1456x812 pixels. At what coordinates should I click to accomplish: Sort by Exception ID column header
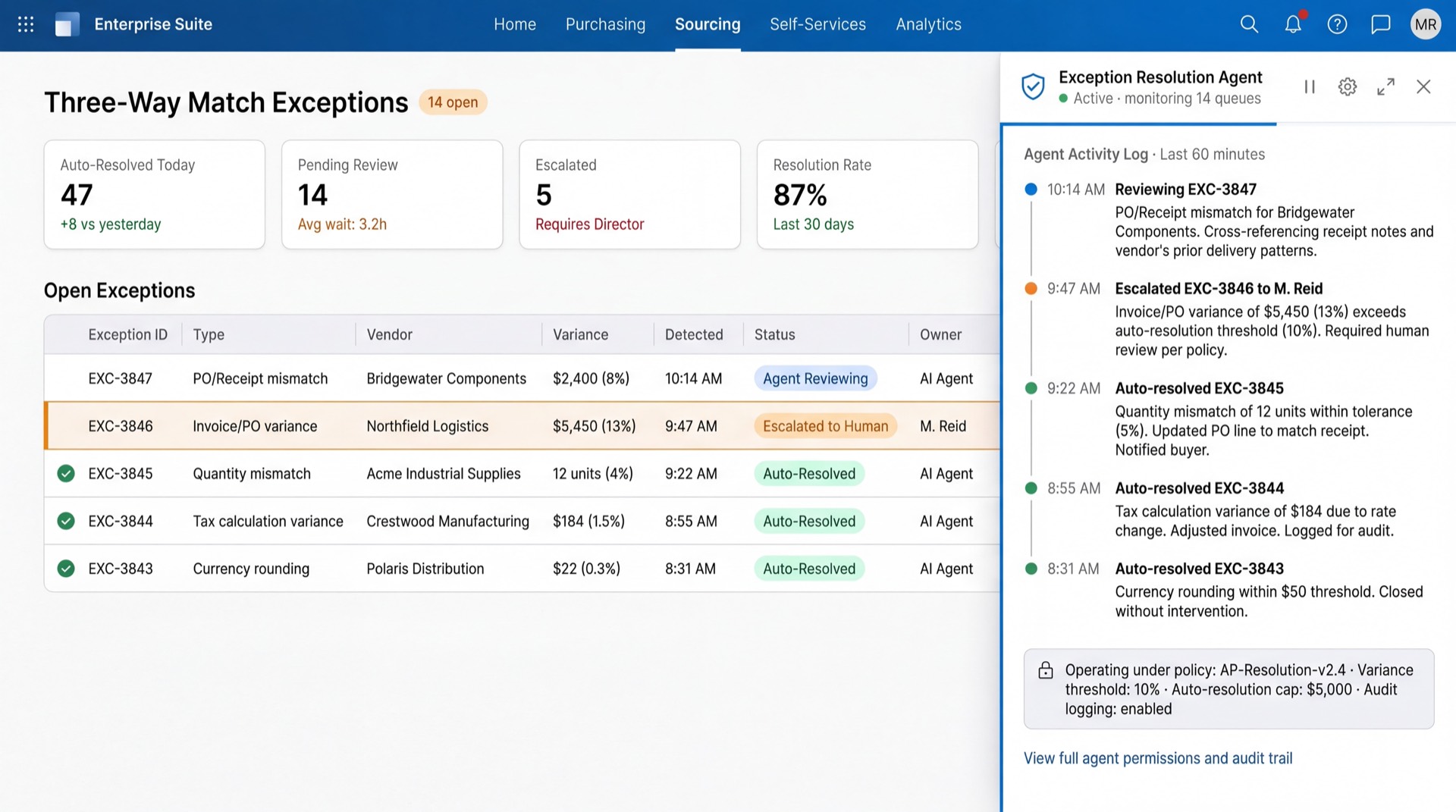tap(127, 334)
